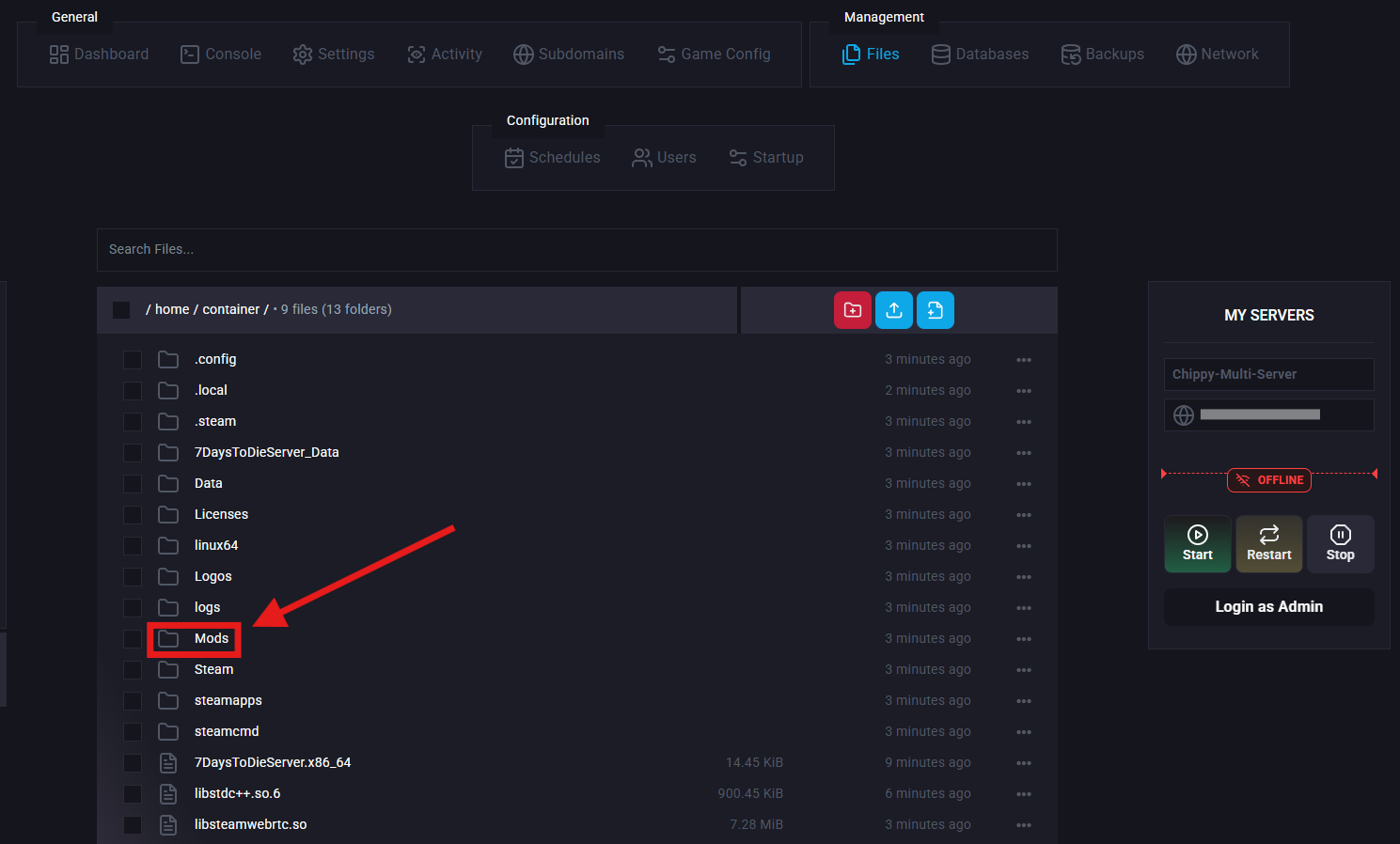Stop the server
Image resolution: width=1400 pixels, height=844 pixels.
pos(1341,544)
